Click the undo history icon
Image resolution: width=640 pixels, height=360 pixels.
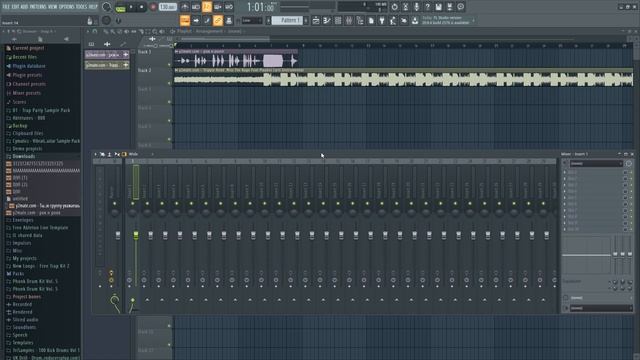[394, 7]
